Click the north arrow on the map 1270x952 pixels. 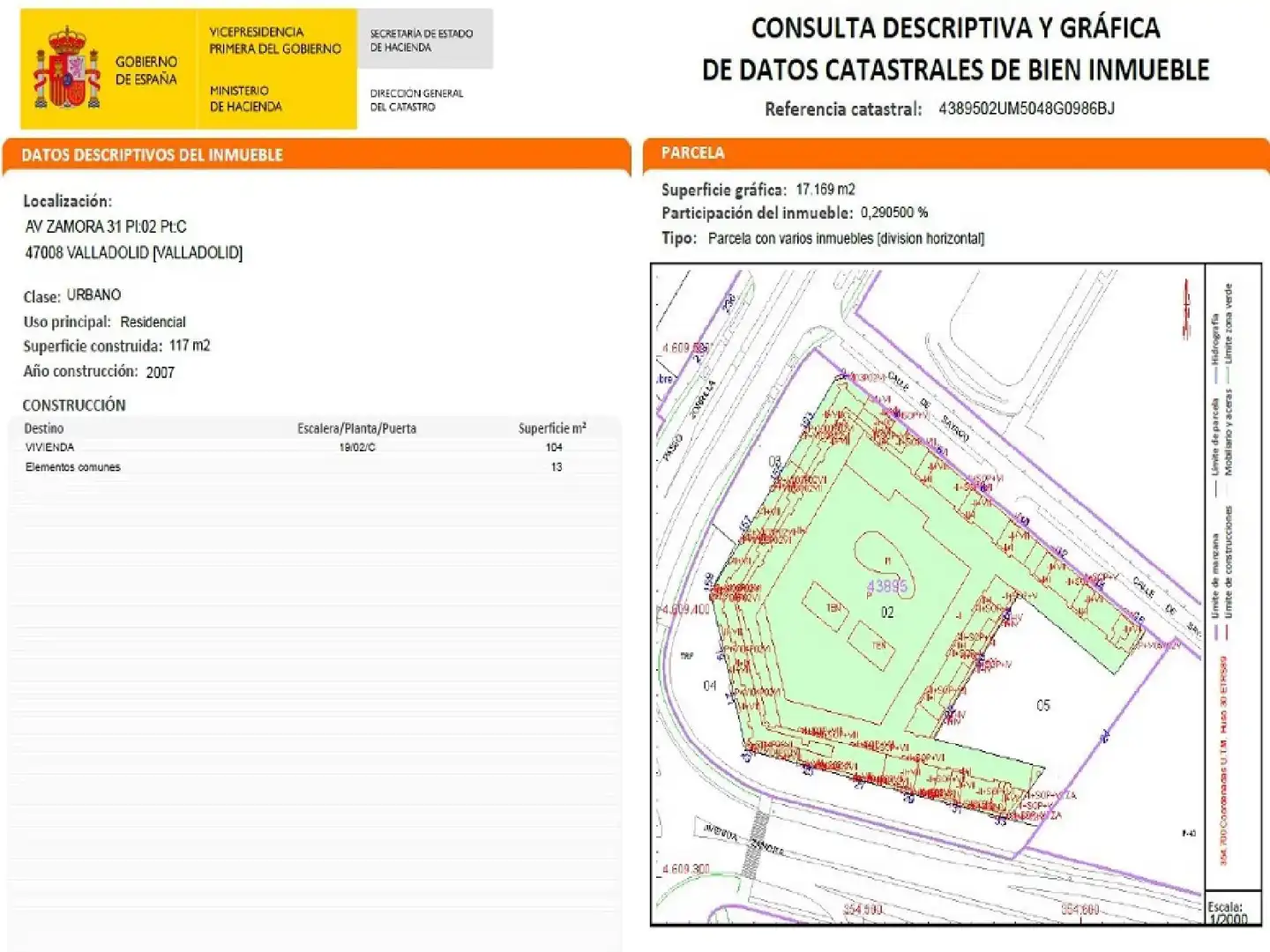(x=1187, y=309)
